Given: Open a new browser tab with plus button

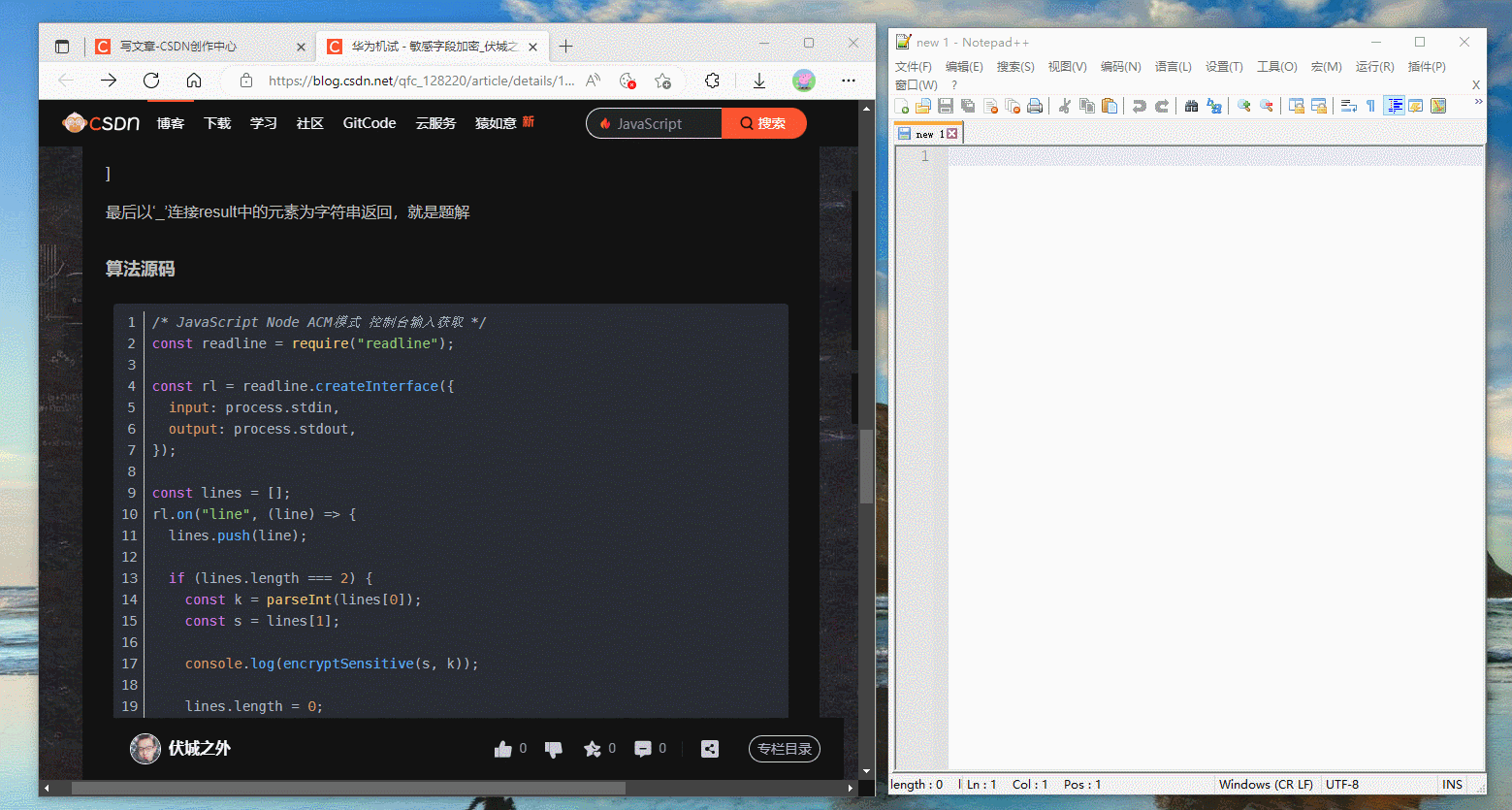Looking at the screenshot, I should point(566,46).
